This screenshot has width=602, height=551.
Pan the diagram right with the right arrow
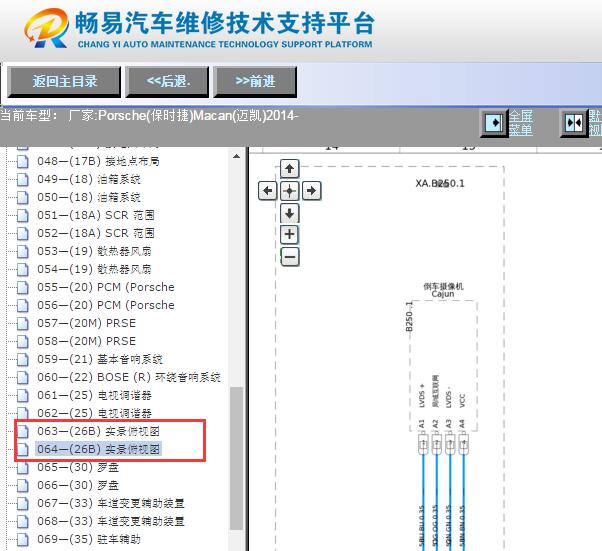click(x=312, y=190)
